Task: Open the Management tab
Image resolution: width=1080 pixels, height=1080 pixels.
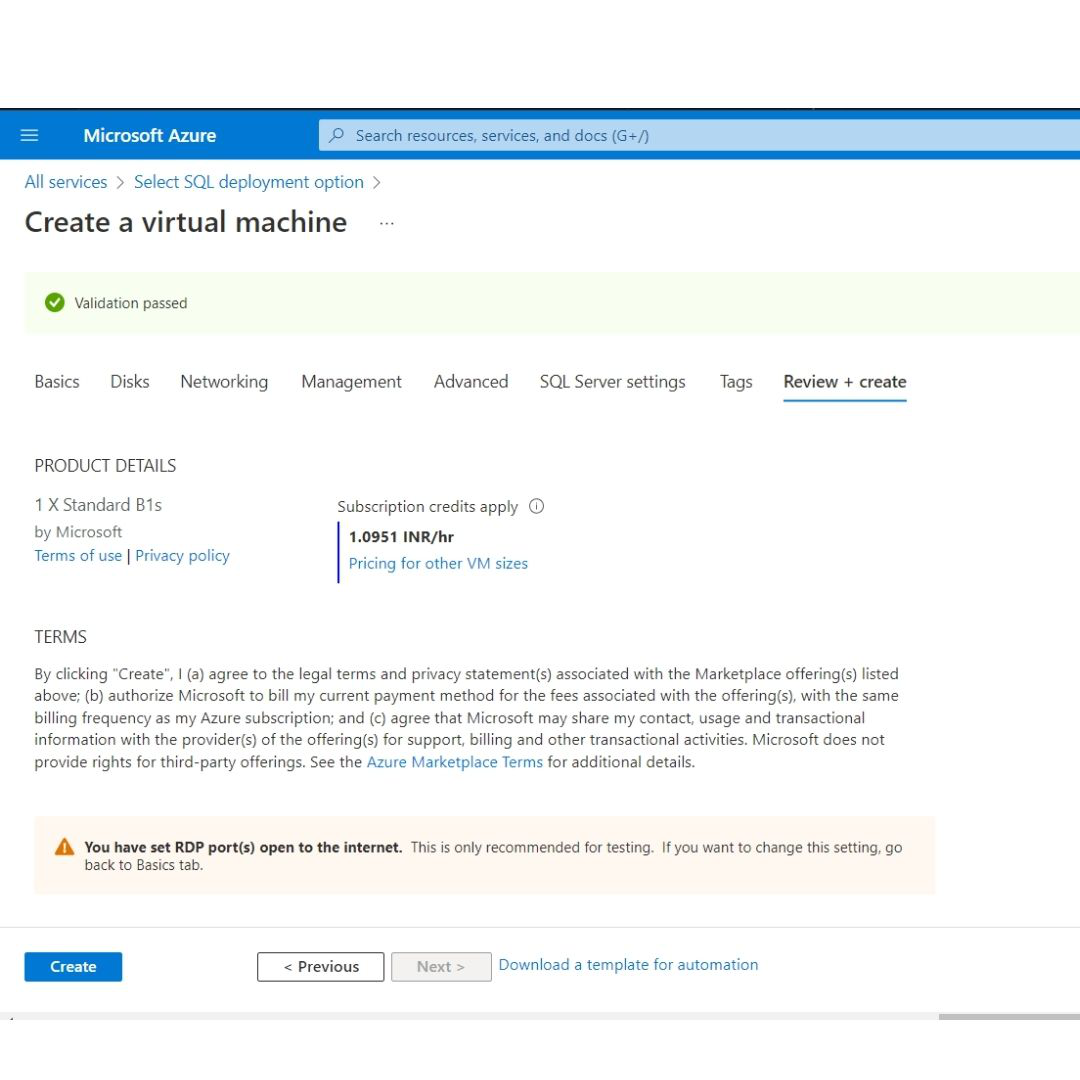Action: click(x=351, y=382)
